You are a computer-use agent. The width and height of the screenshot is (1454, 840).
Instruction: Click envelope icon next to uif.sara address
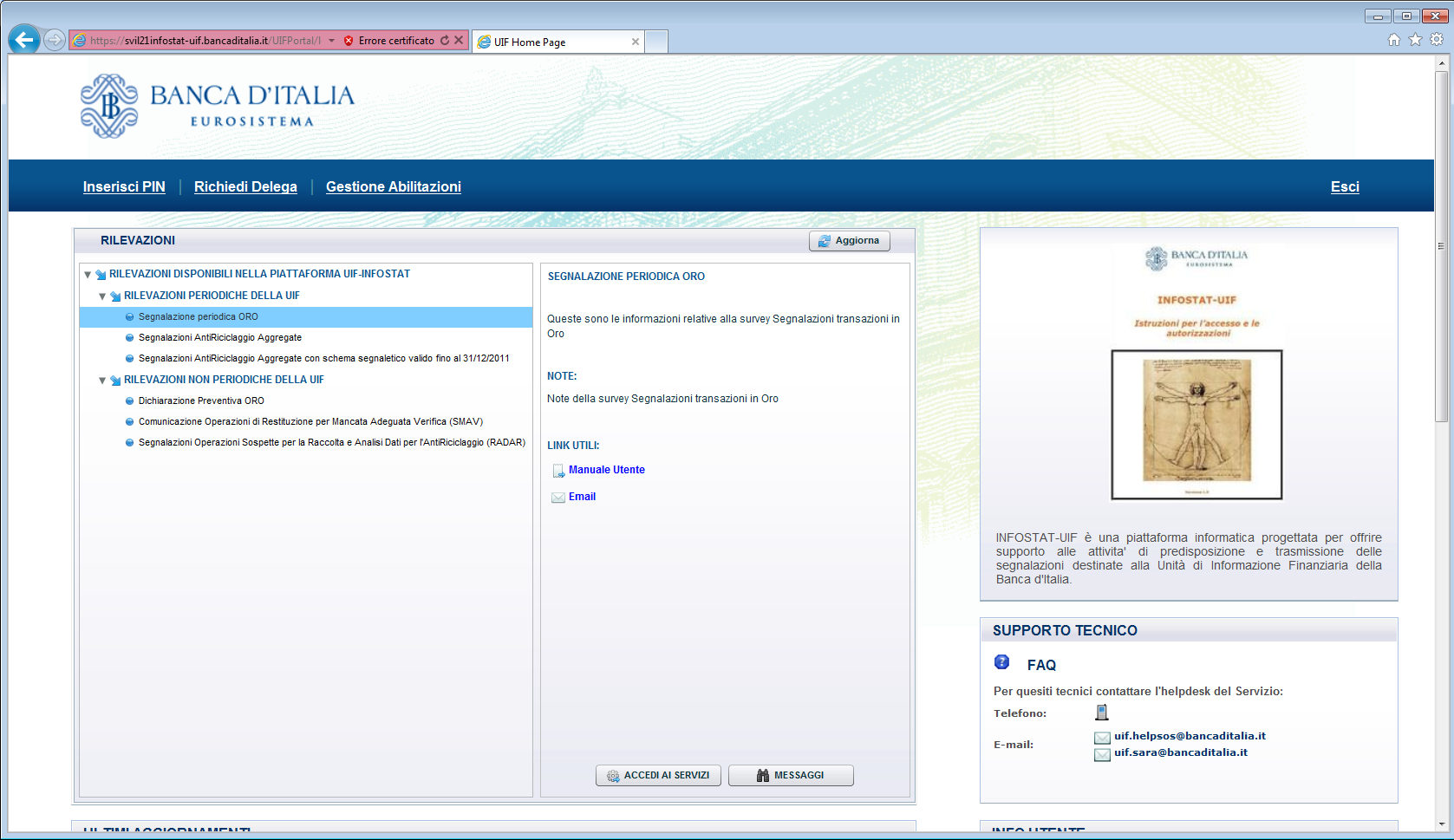(1102, 754)
